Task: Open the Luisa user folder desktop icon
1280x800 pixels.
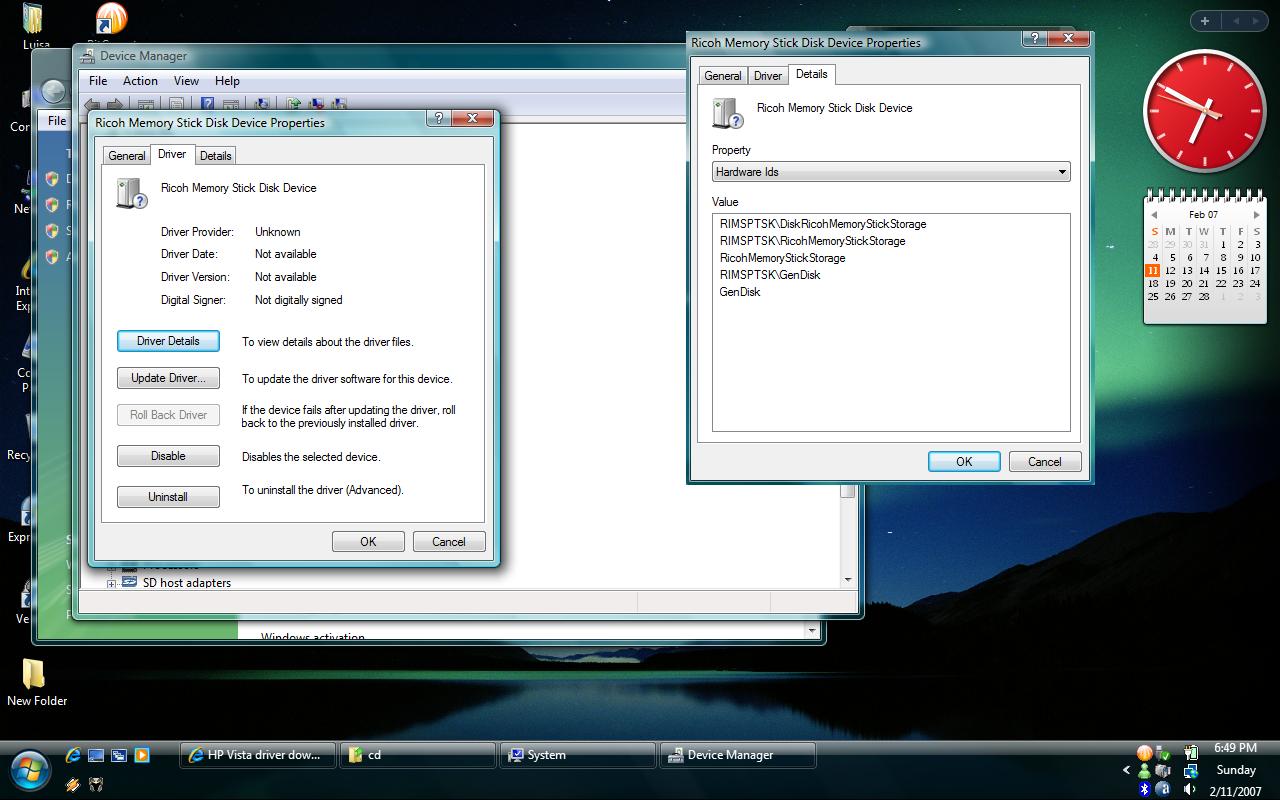Action: (34, 26)
